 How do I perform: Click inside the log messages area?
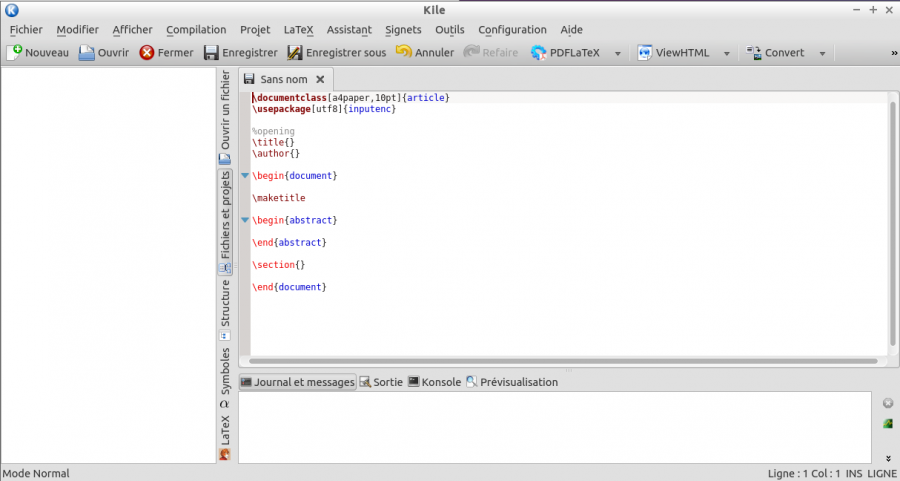(x=556, y=427)
